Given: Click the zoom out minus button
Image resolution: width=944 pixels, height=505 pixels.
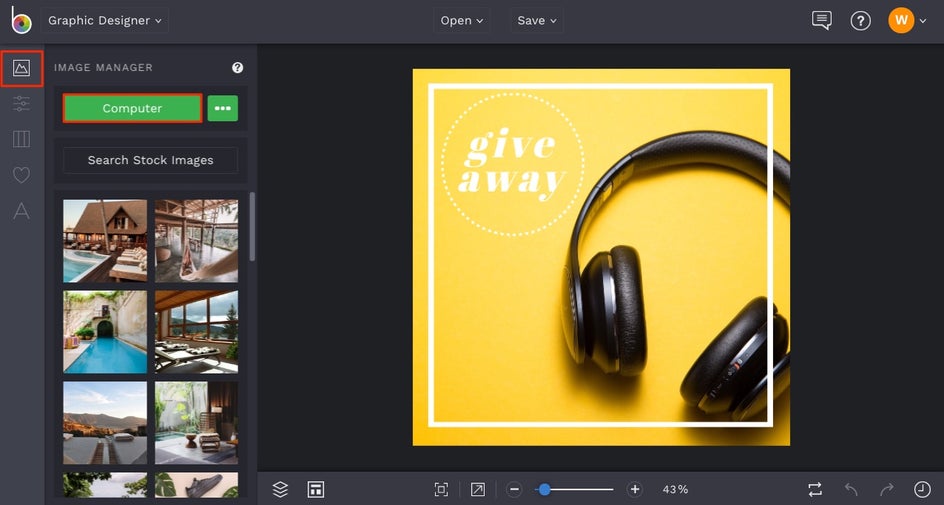Looking at the screenshot, I should tap(514, 489).
